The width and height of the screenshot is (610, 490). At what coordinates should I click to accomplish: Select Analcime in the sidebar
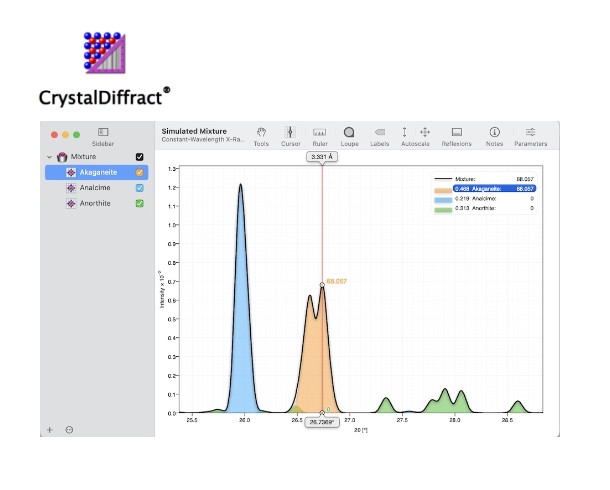click(x=97, y=188)
